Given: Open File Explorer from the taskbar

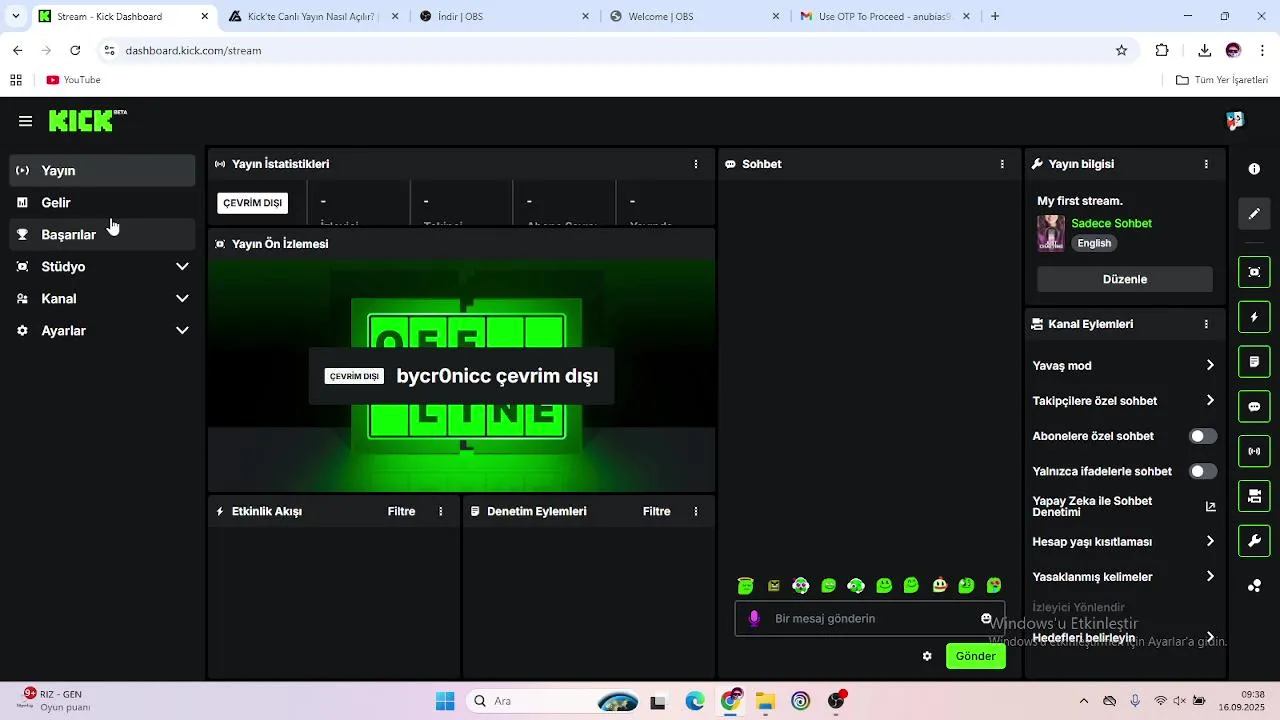Looking at the screenshot, I should click(x=765, y=701).
